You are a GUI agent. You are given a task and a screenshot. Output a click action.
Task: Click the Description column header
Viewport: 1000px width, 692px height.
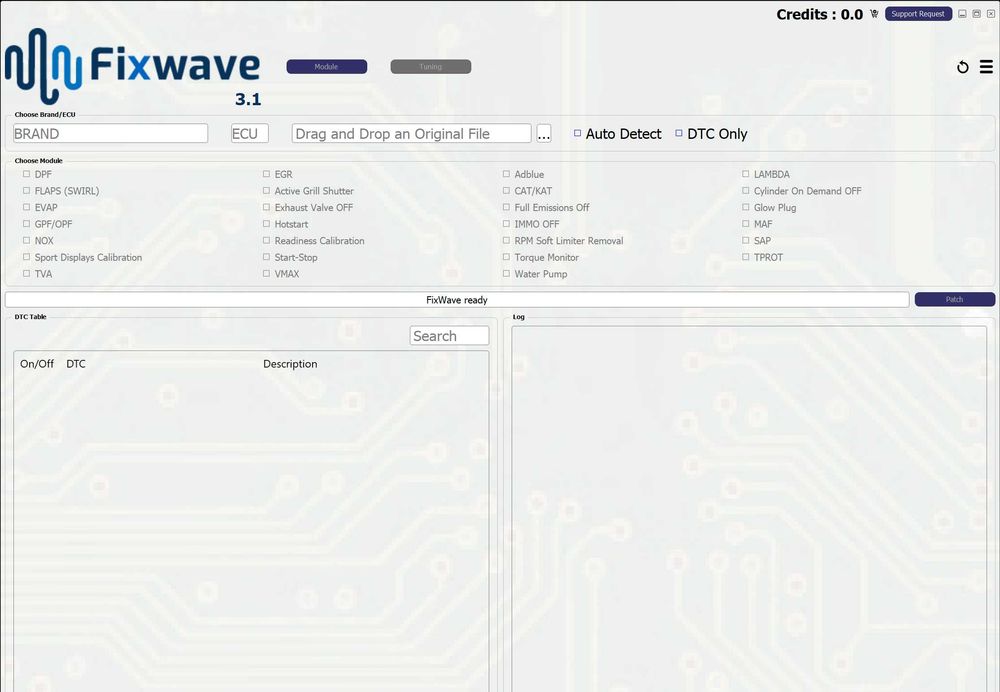(290, 364)
